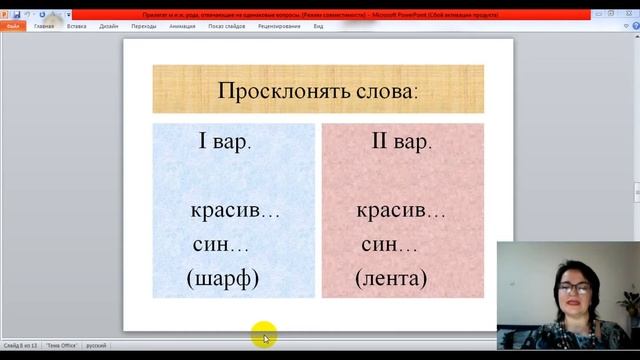This screenshot has height=360, width=640.
Task: Switch to the Вид ribbon tab
Action: click(318, 26)
